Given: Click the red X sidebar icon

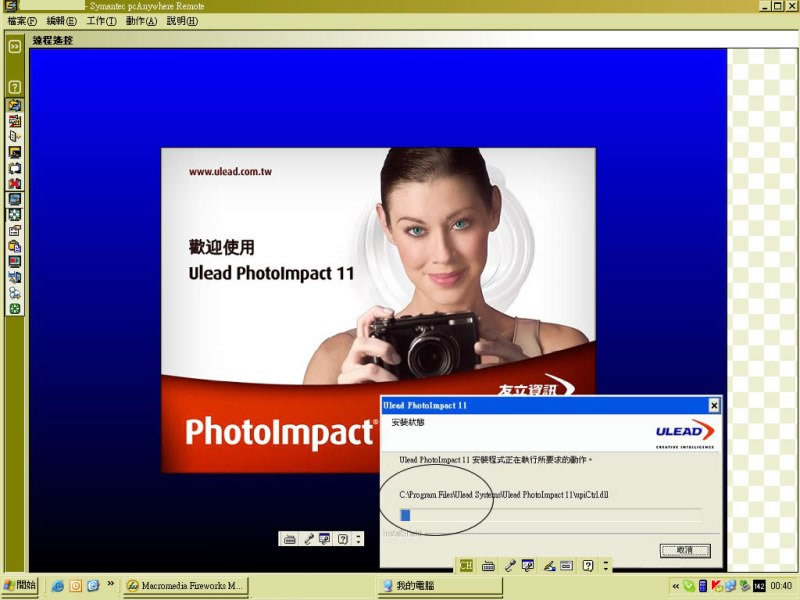Looking at the screenshot, I should 15,183.
